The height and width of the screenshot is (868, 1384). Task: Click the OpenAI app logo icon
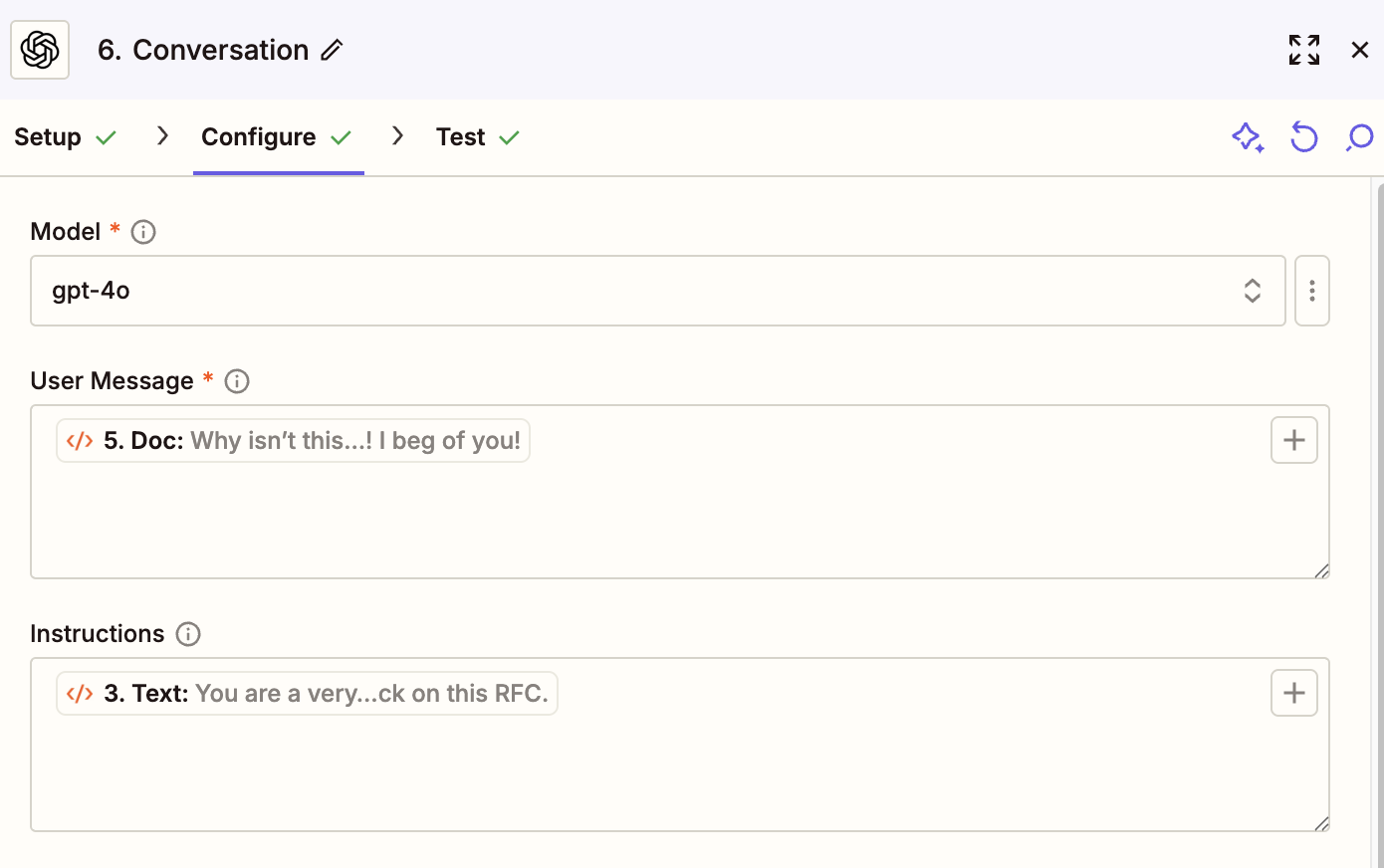click(40, 50)
